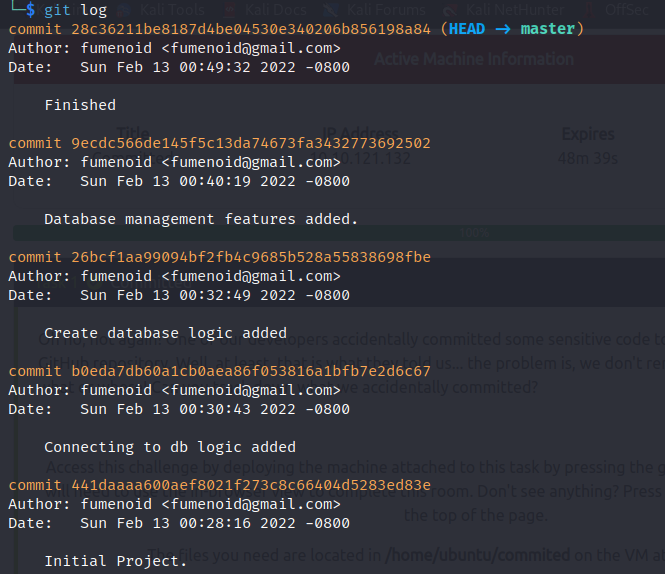The width and height of the screenshot is (665, 574).
Task: Open Kali NetHunter bookmark in background browser
Action: pos(504,10)
